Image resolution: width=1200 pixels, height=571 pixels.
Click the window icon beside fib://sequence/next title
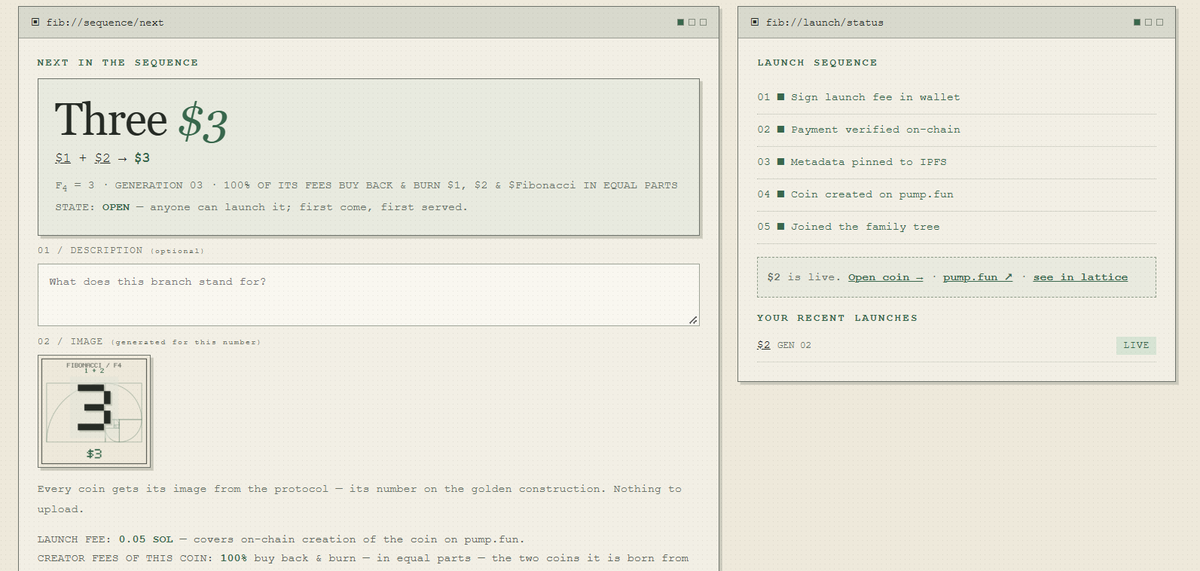click(36, 22)
